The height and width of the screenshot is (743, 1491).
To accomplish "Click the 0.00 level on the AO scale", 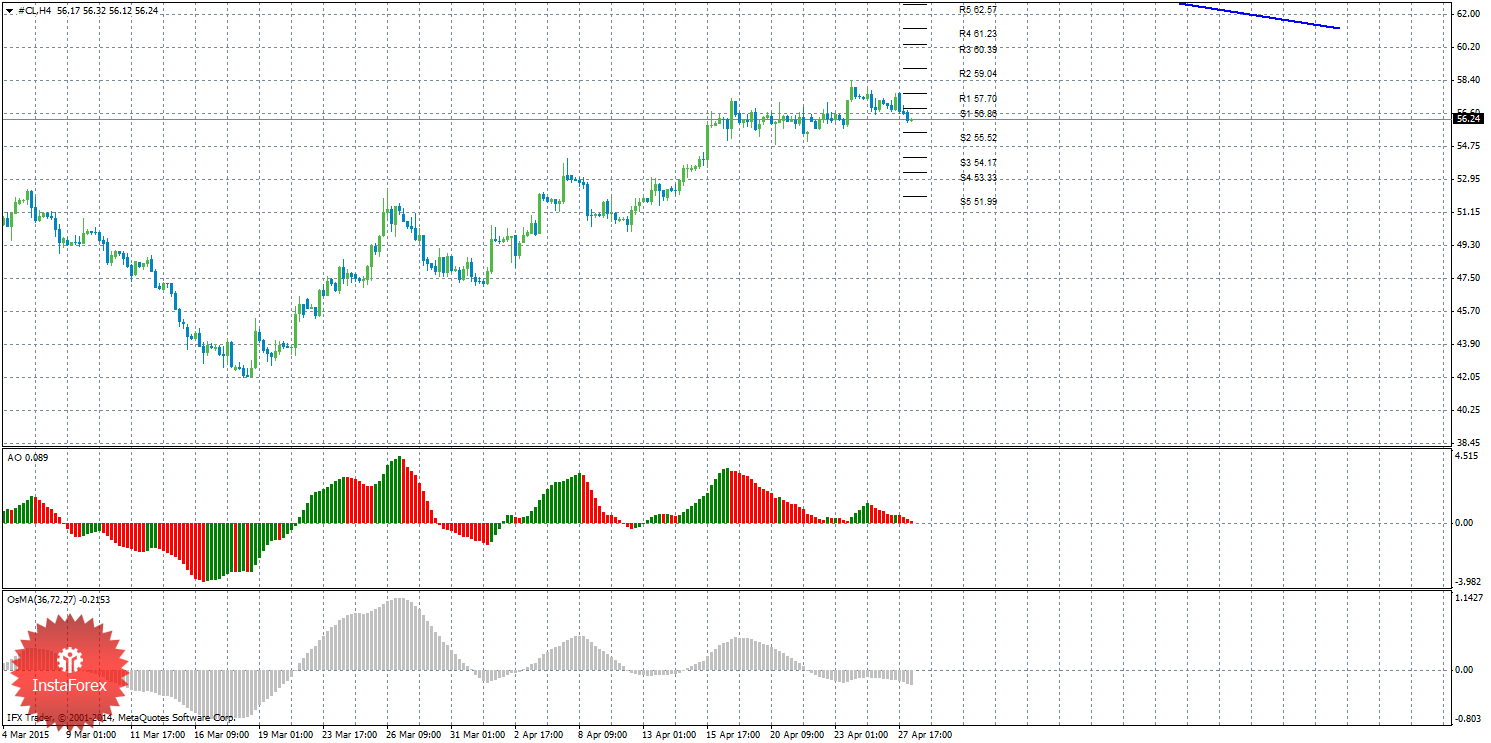I will point(1466,523).
